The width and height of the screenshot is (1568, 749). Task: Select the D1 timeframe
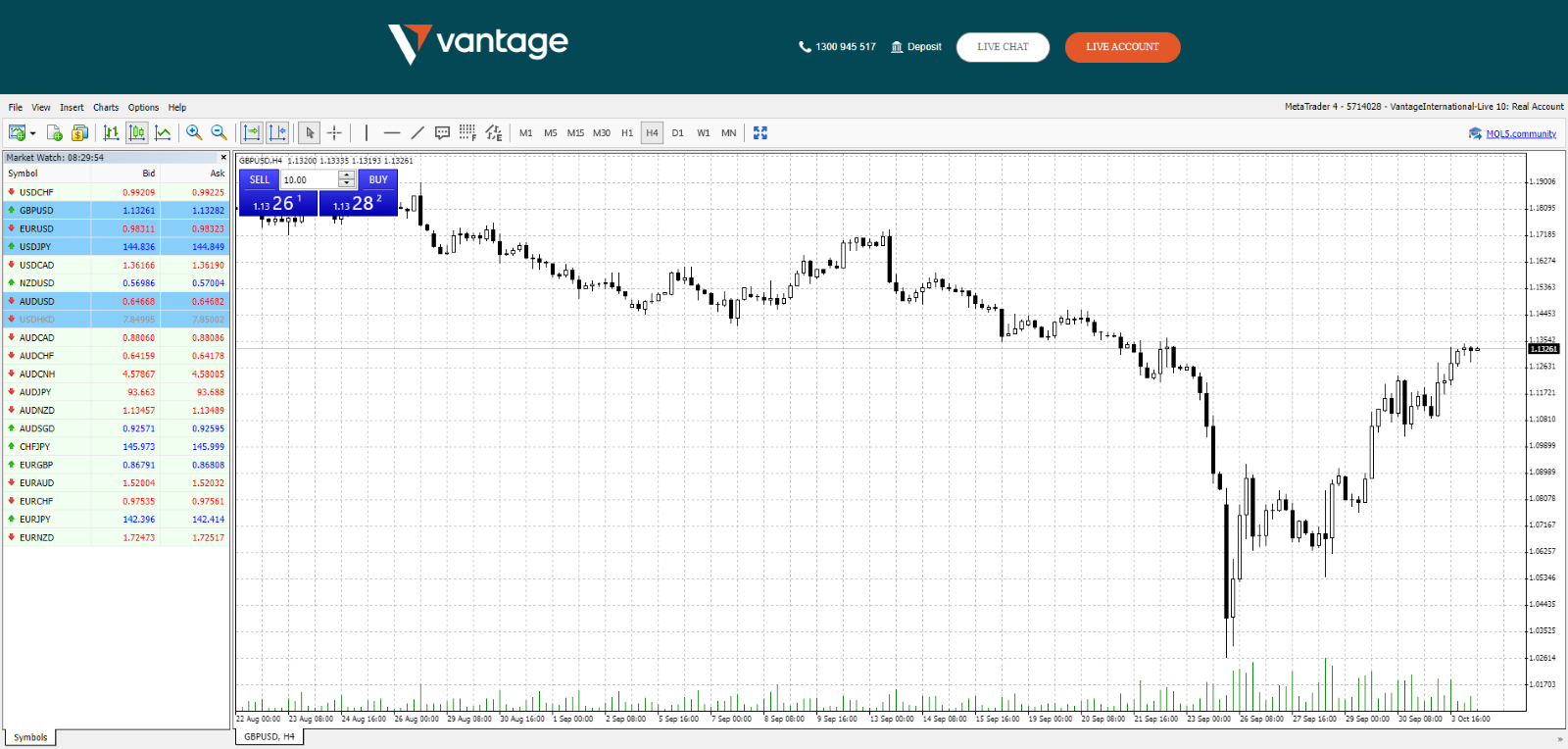[677, 132]
